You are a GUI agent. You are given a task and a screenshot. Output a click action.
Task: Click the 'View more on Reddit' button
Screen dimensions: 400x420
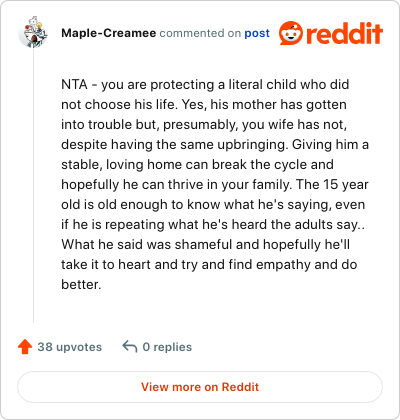pos(200,387)
